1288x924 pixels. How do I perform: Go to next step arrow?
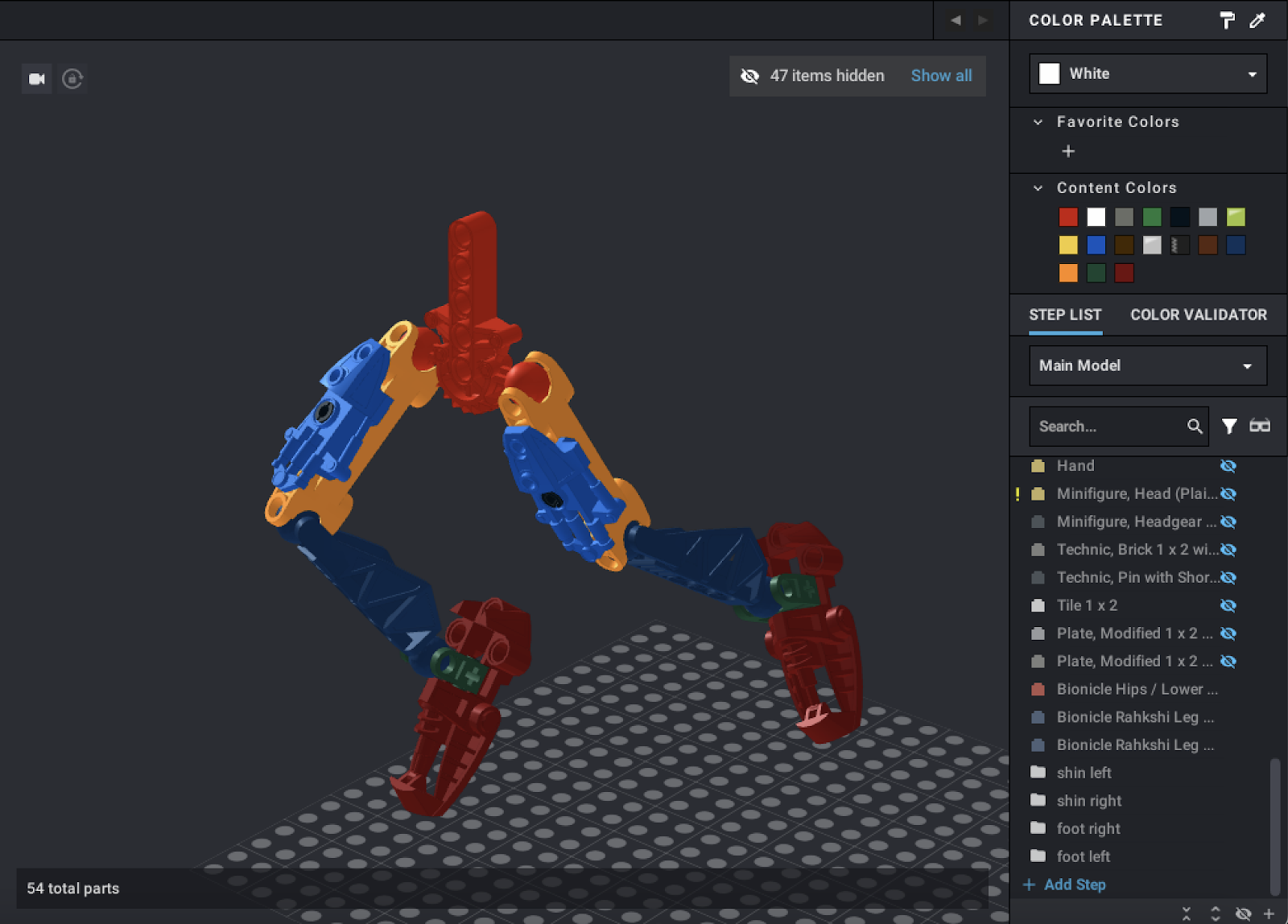pos(983,20)
